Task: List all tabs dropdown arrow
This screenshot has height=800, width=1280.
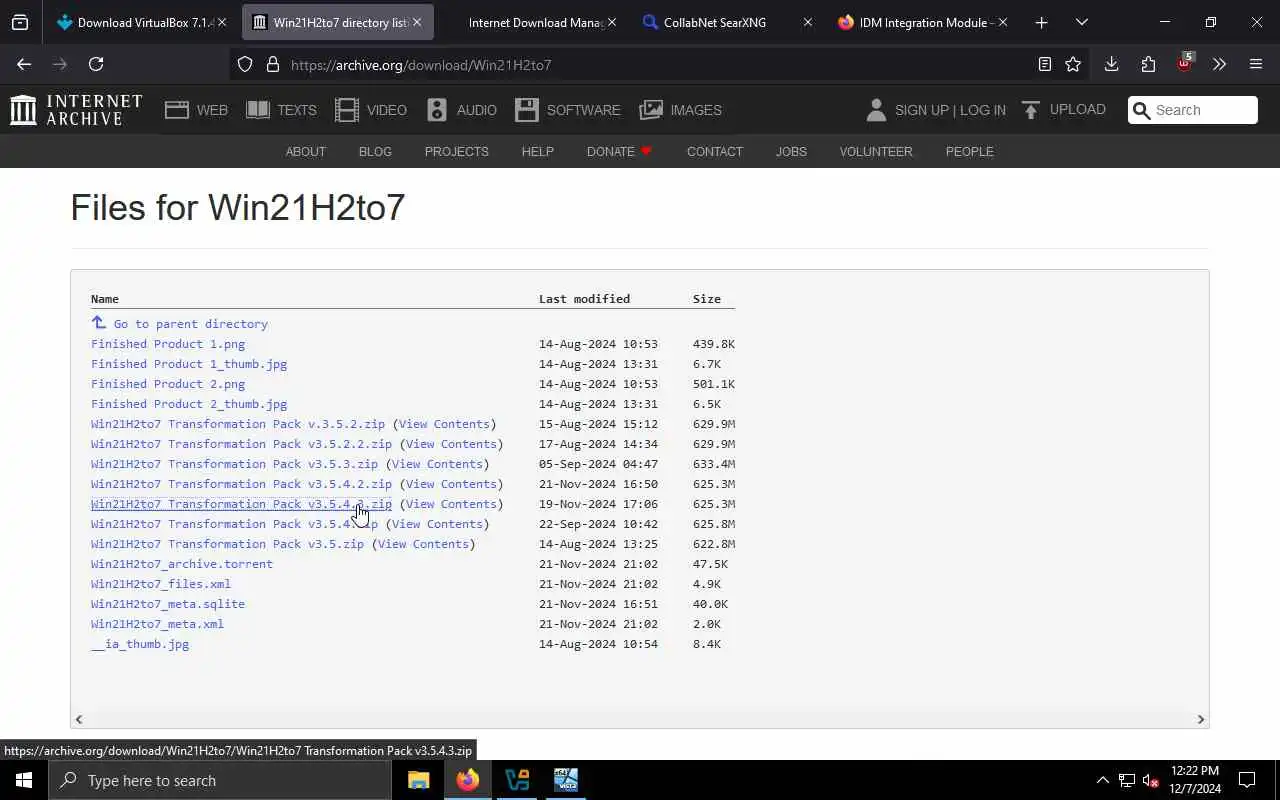Action: (x=1081, y=22)
